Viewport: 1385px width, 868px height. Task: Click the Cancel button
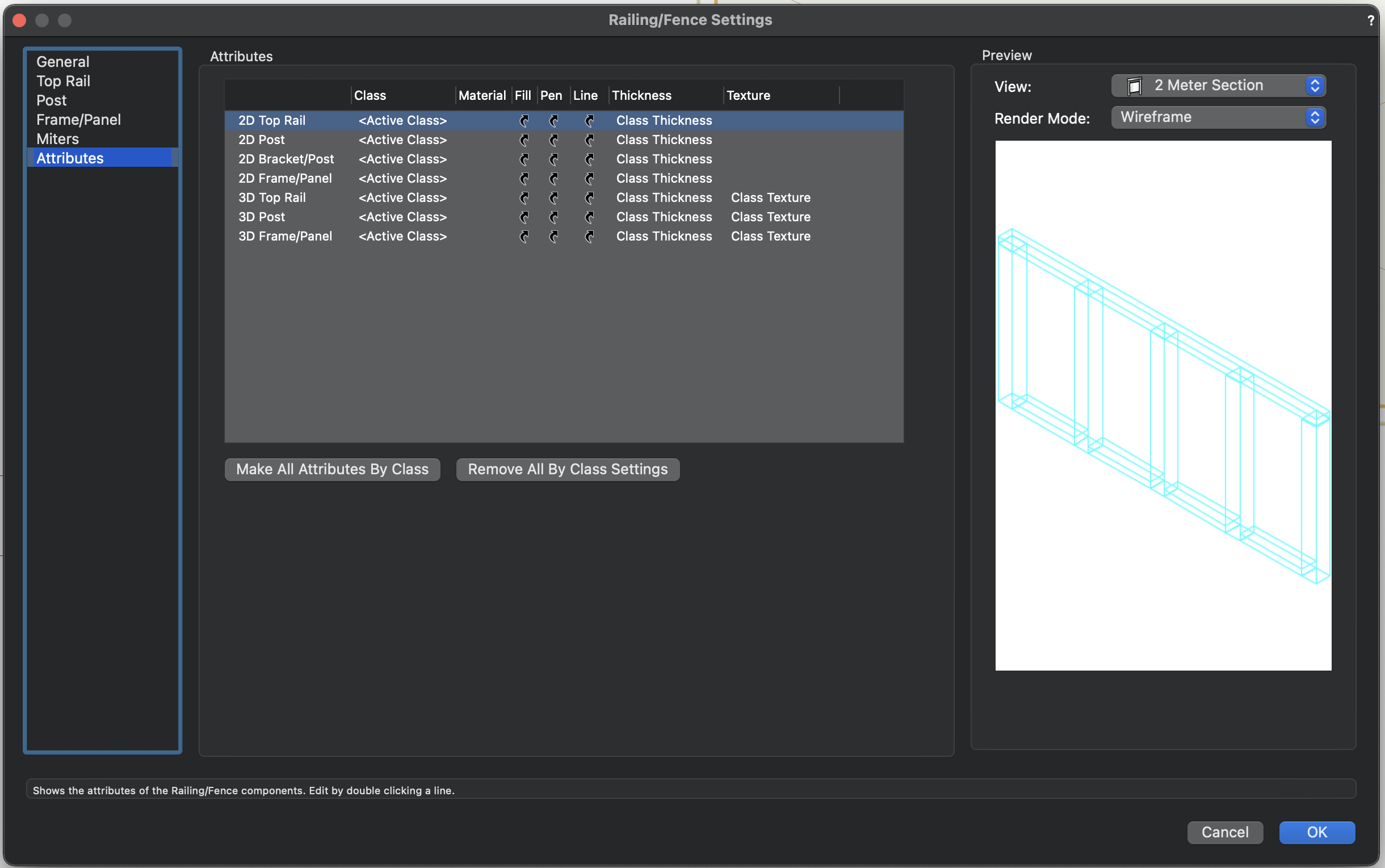(x=1224, y=832)
